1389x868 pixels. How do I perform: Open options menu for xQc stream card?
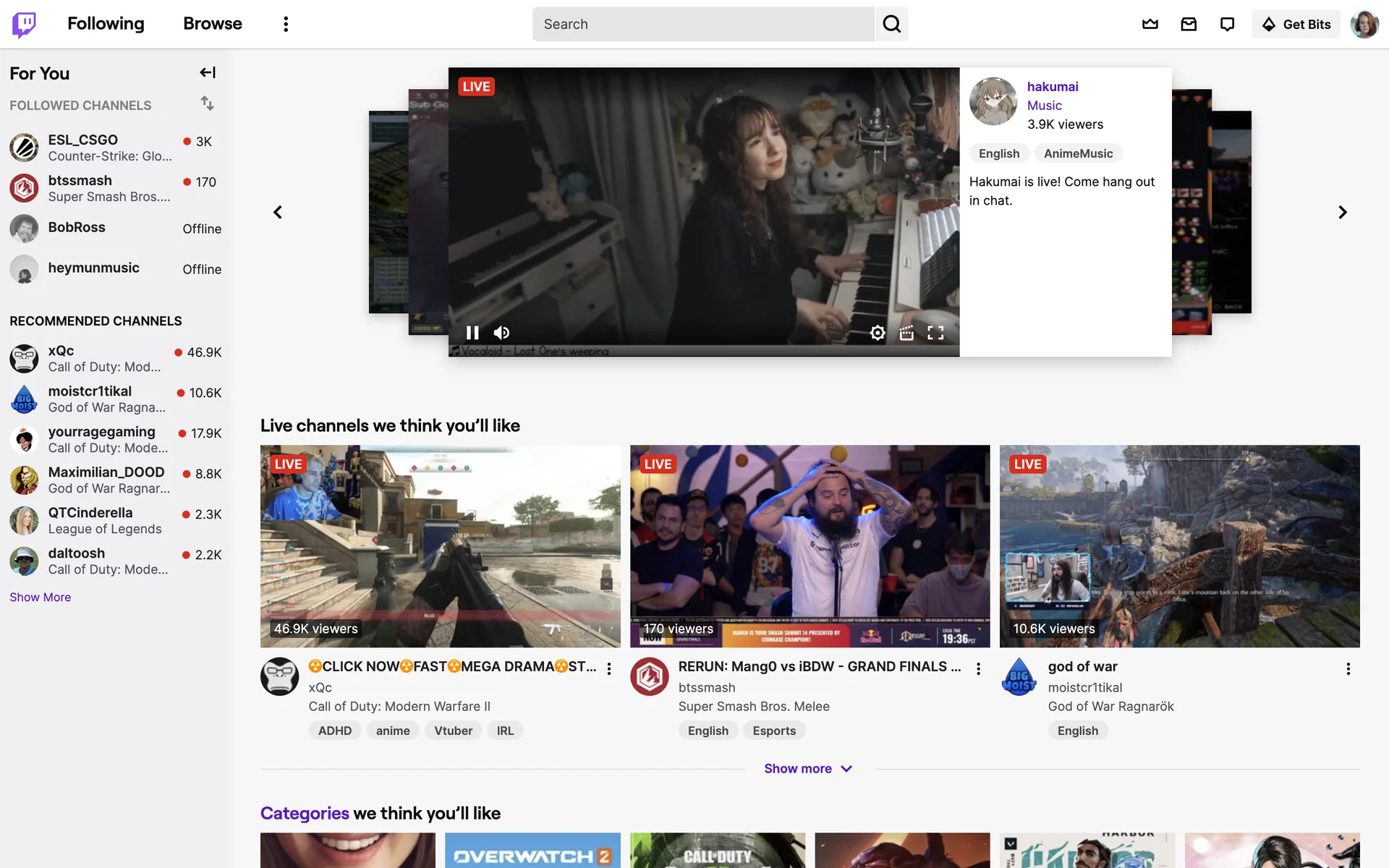point(609,668)
